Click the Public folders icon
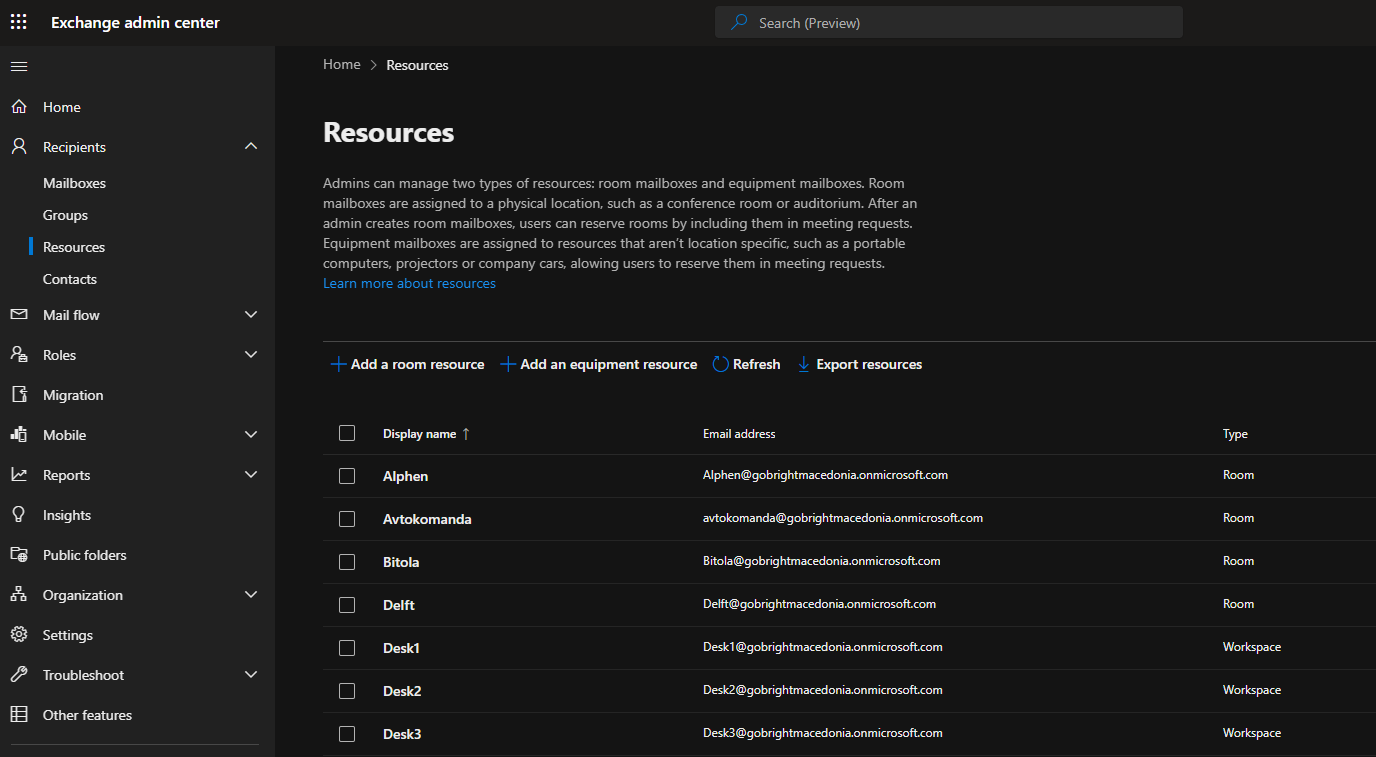This screenshot has height=757, width=1376. (19, 555)
